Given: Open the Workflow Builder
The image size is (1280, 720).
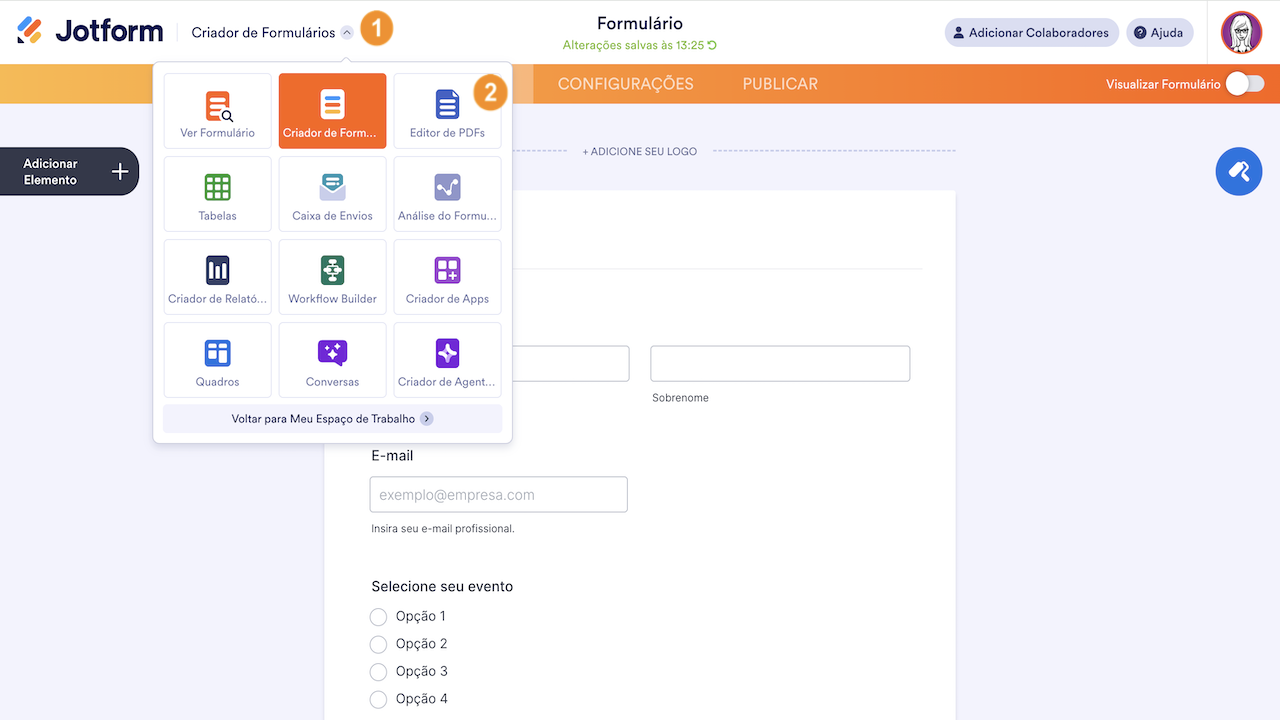Looking at the screenshot, I should [x=332, y=276].
